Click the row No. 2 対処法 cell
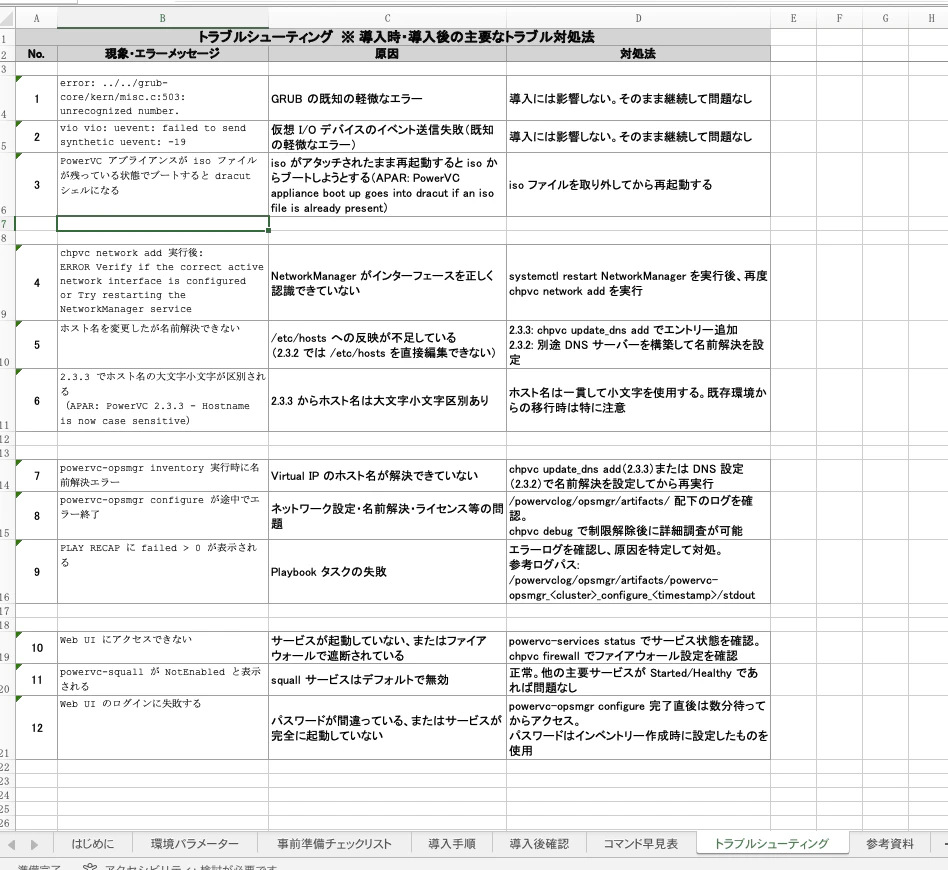This screenshot has height=870, width=948. (638, 136)
